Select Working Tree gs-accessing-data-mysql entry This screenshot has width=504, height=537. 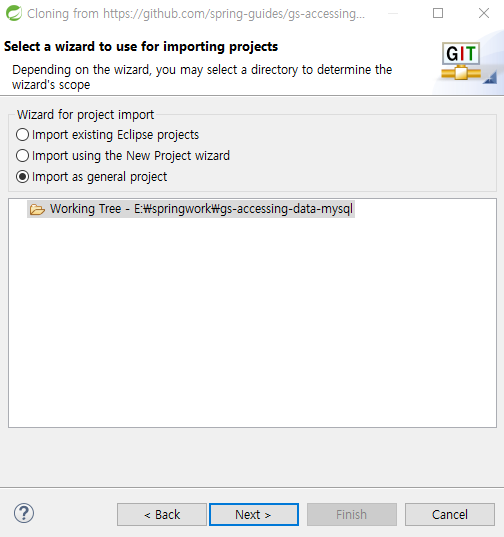[191, 209]
